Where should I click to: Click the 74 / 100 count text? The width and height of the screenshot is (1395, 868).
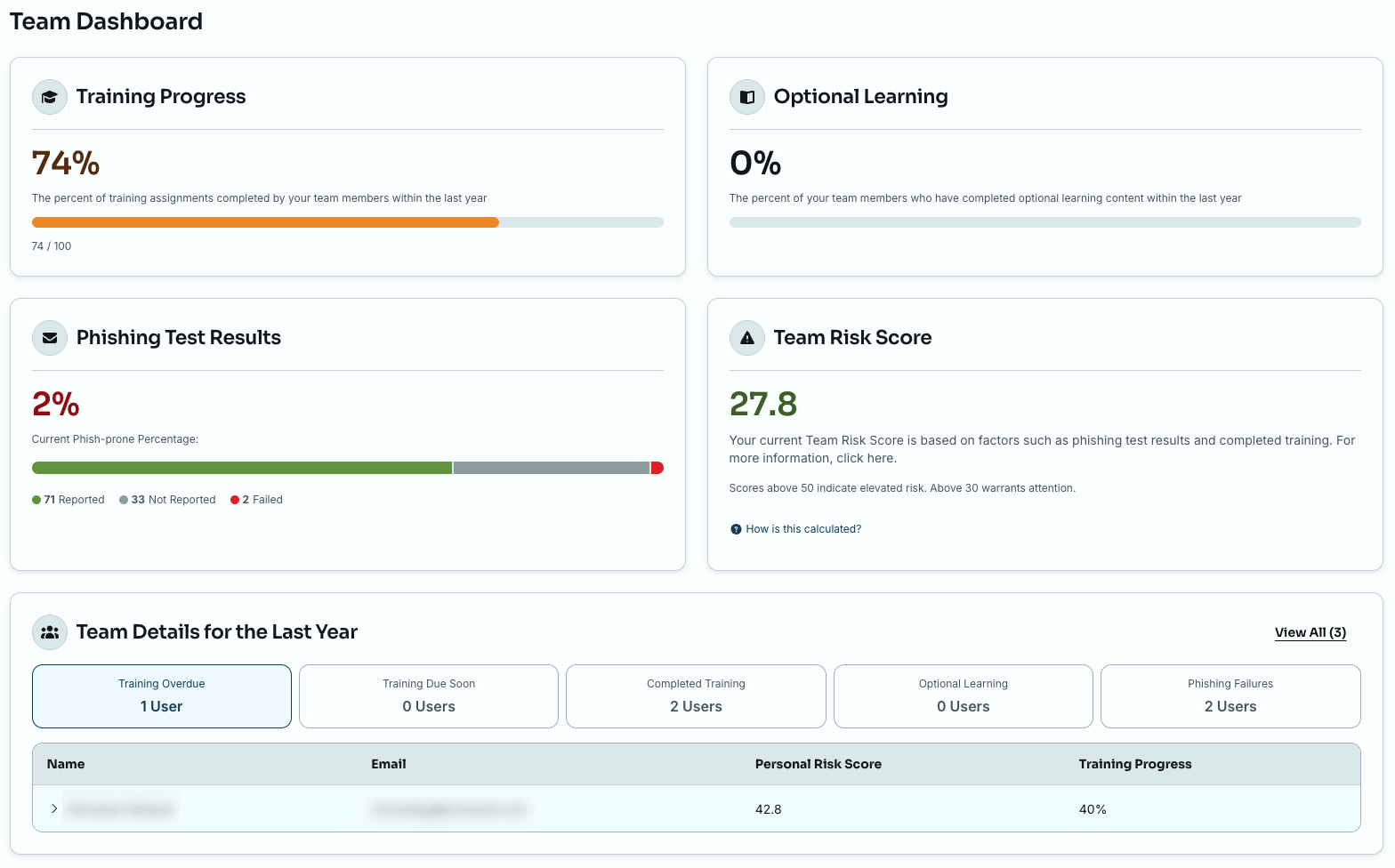(52, 246)
